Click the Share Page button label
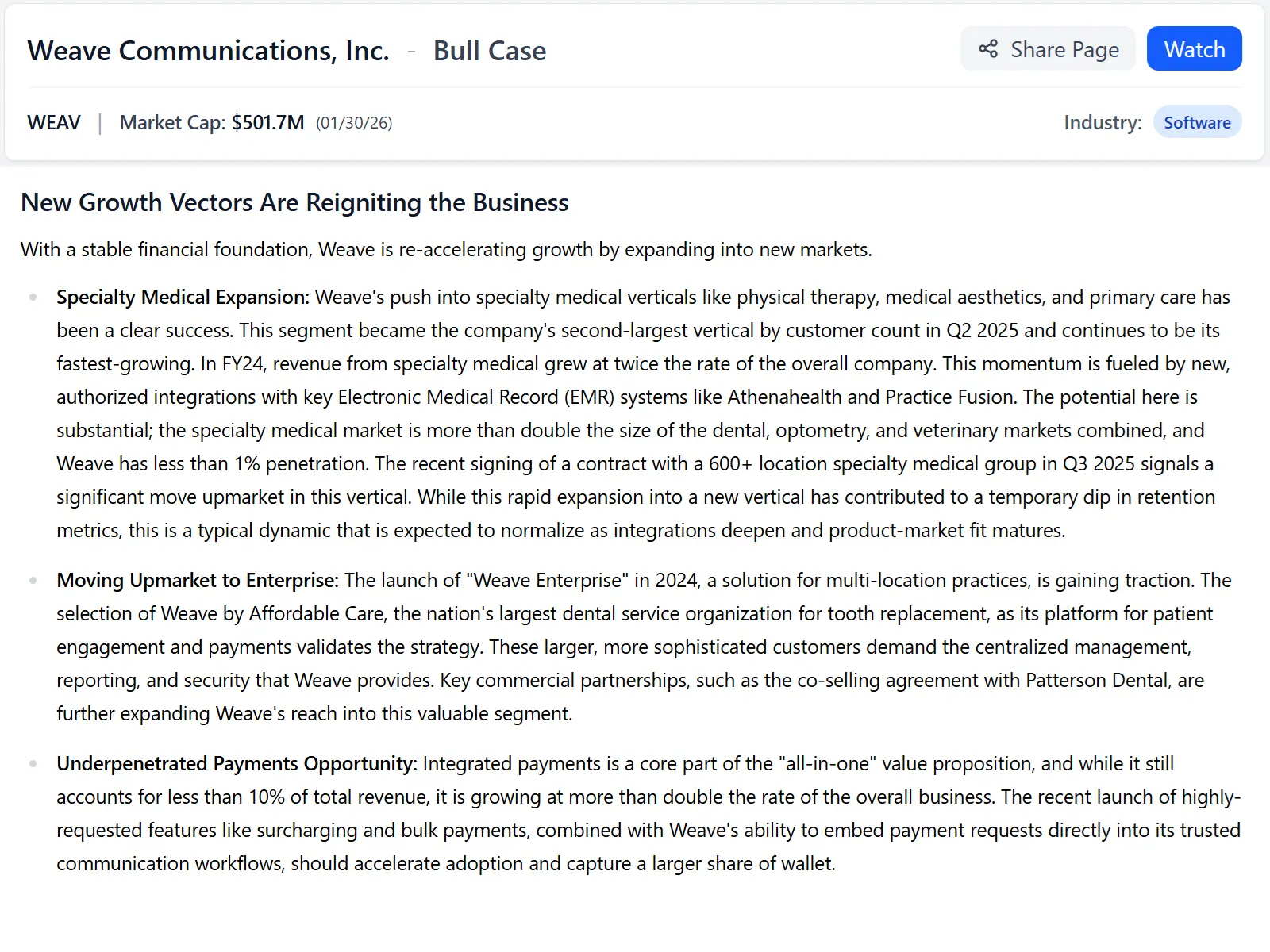 [x=1064, y=49]
